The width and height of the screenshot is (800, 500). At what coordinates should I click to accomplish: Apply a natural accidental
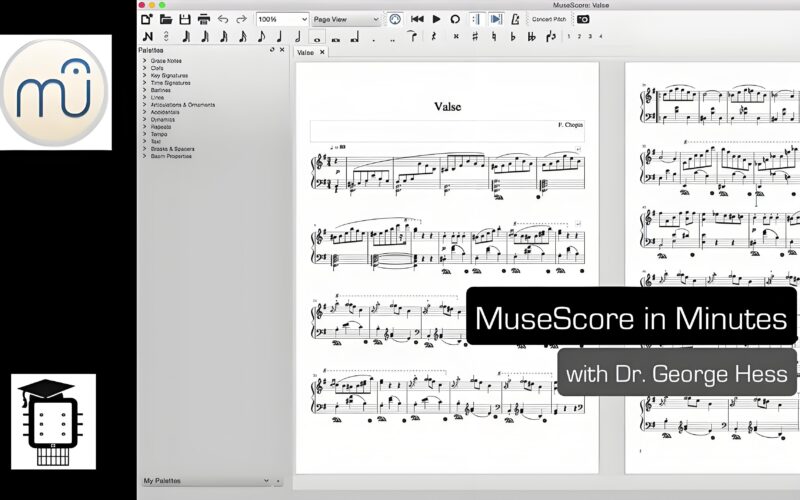coord(493,36)
